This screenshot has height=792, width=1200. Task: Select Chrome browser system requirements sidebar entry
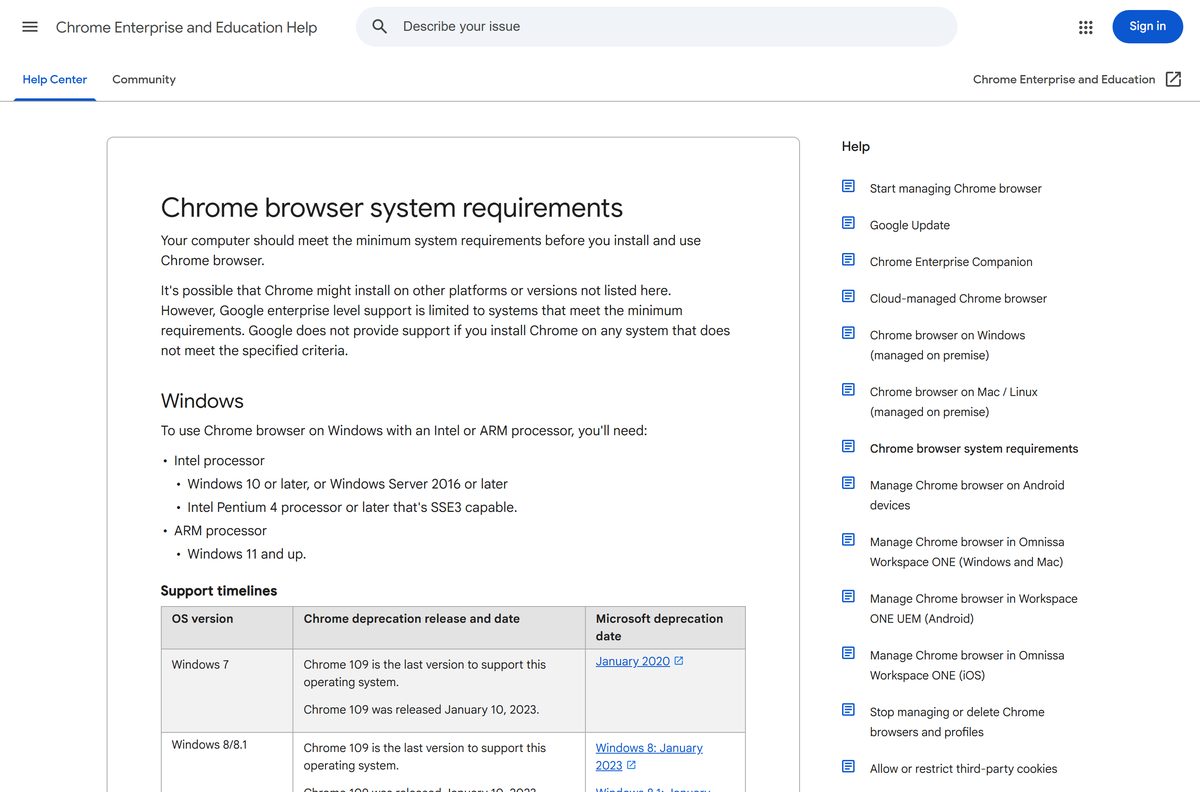[974, 448]
